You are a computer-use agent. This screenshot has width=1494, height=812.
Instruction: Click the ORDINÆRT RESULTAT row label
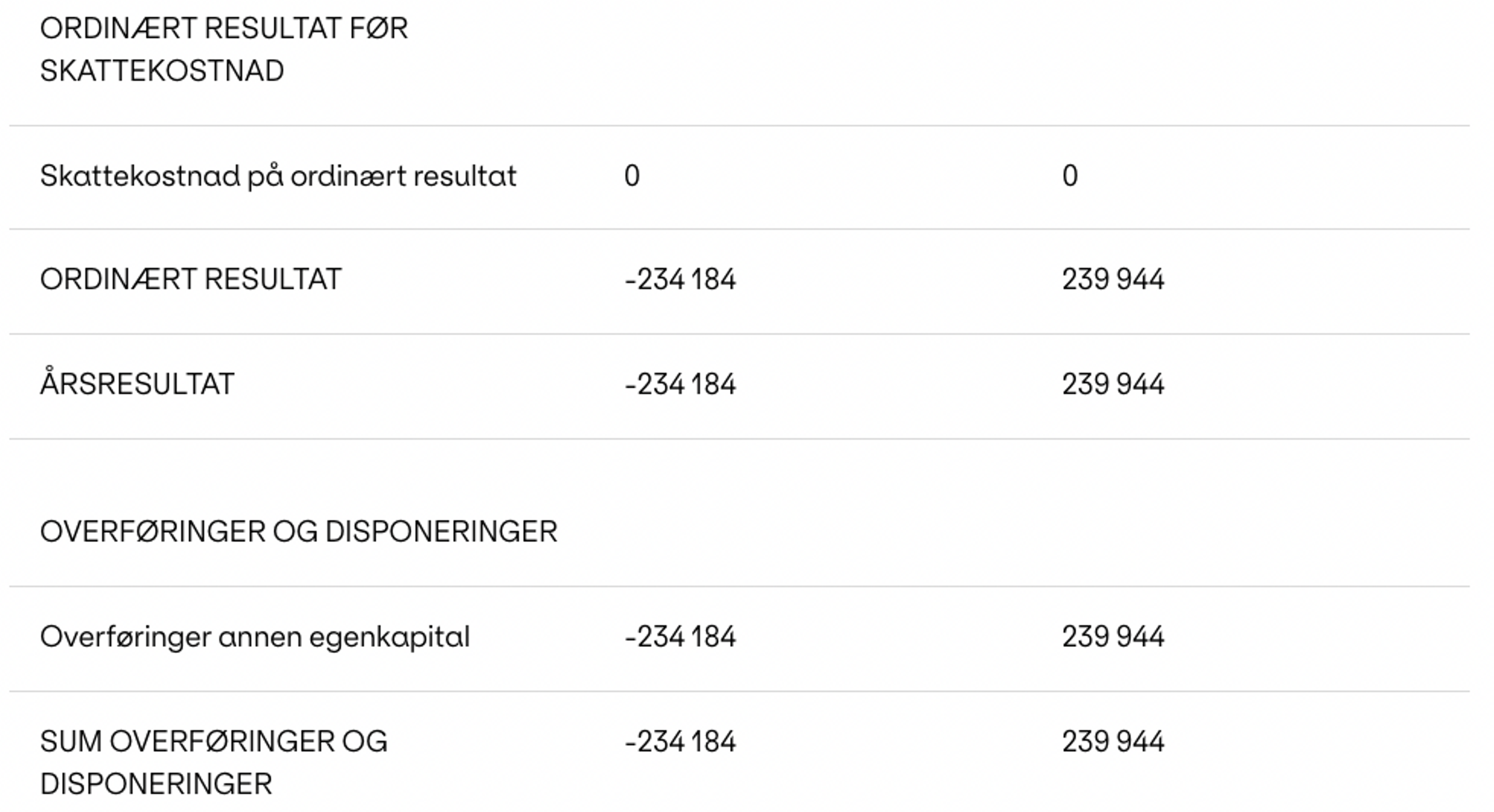click(191, 279)
